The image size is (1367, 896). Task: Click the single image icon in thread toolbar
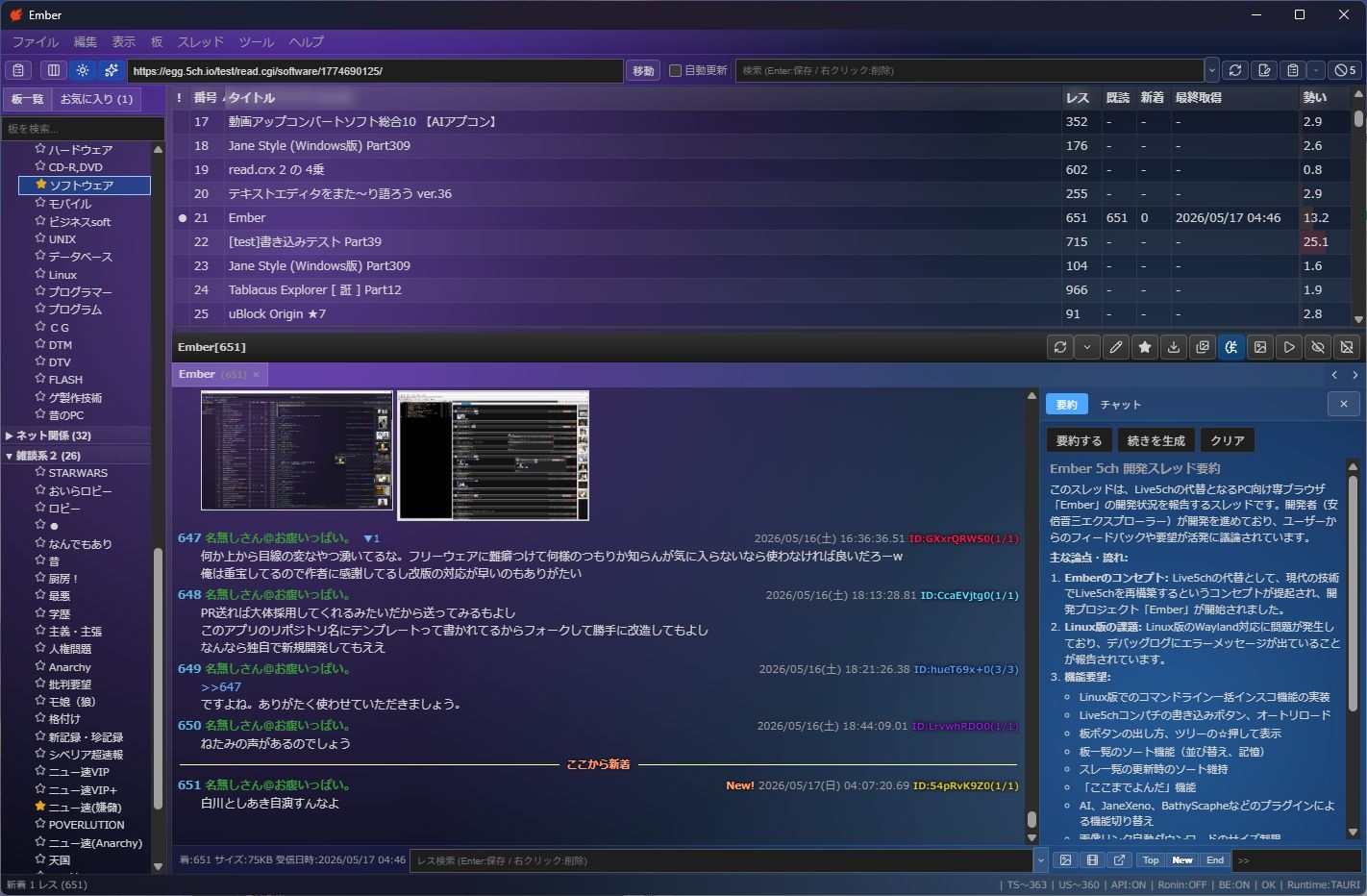1260,347
